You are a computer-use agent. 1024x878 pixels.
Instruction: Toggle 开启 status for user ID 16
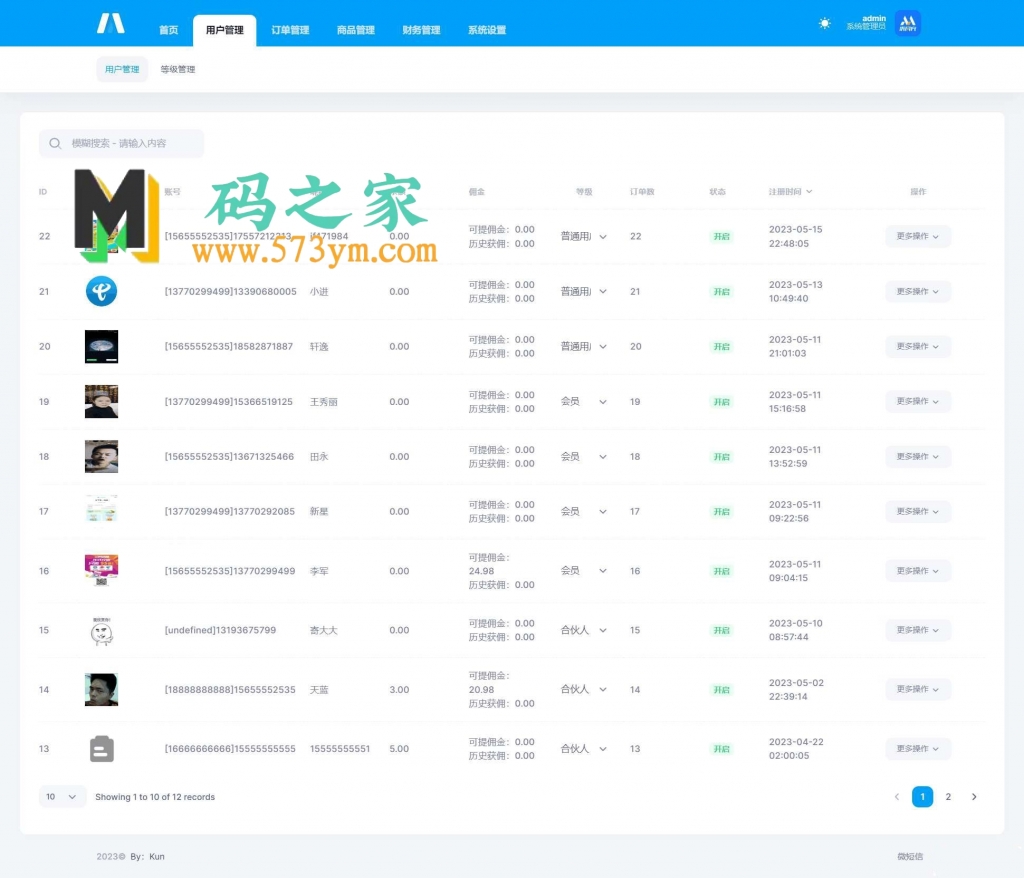pyautogui.click(x=721, y=571)
